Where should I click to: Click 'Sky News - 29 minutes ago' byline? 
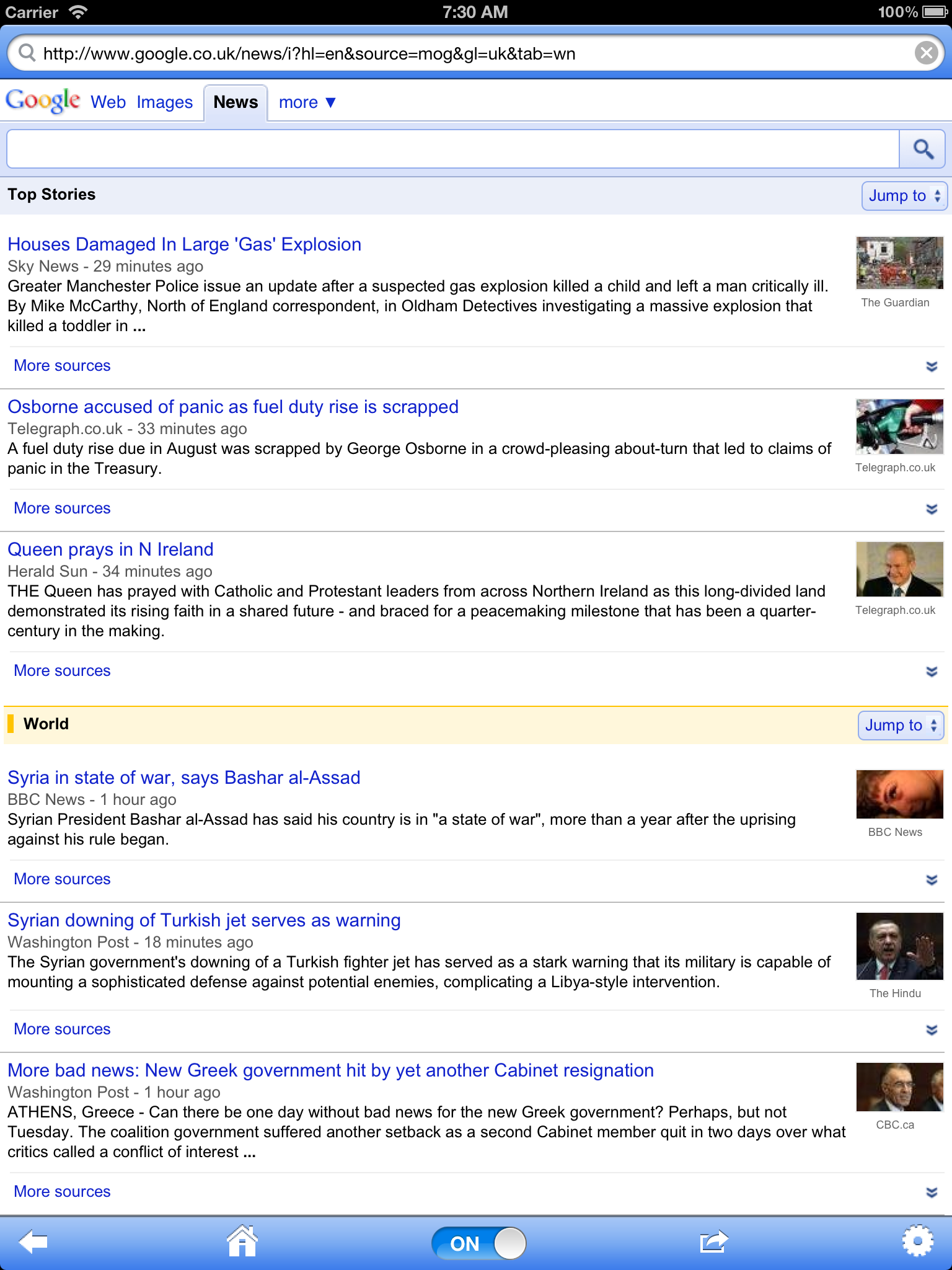(x=105, y=266)
